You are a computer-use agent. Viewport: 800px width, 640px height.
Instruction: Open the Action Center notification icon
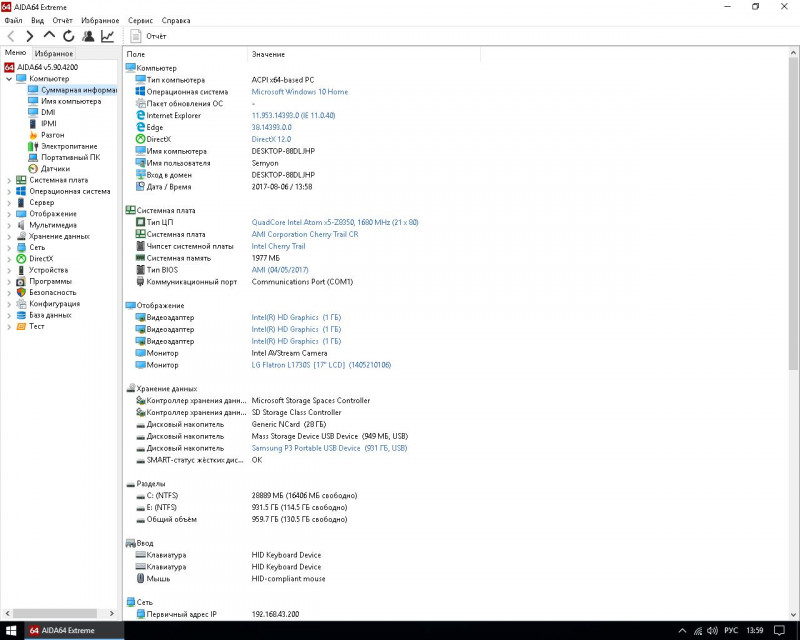[x=780, y=630]
